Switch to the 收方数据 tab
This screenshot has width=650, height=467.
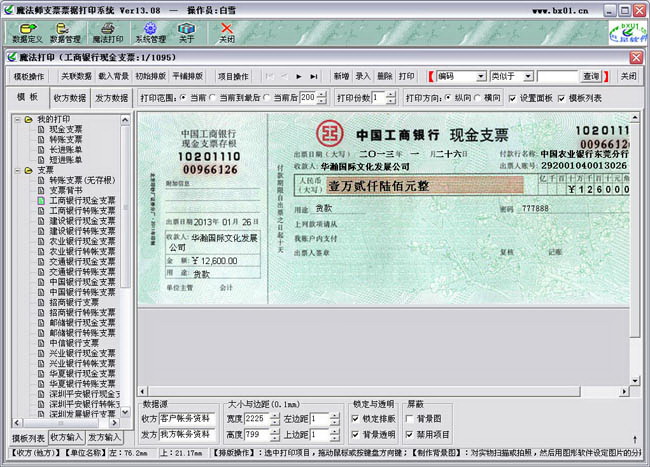[x=70, y=98]
